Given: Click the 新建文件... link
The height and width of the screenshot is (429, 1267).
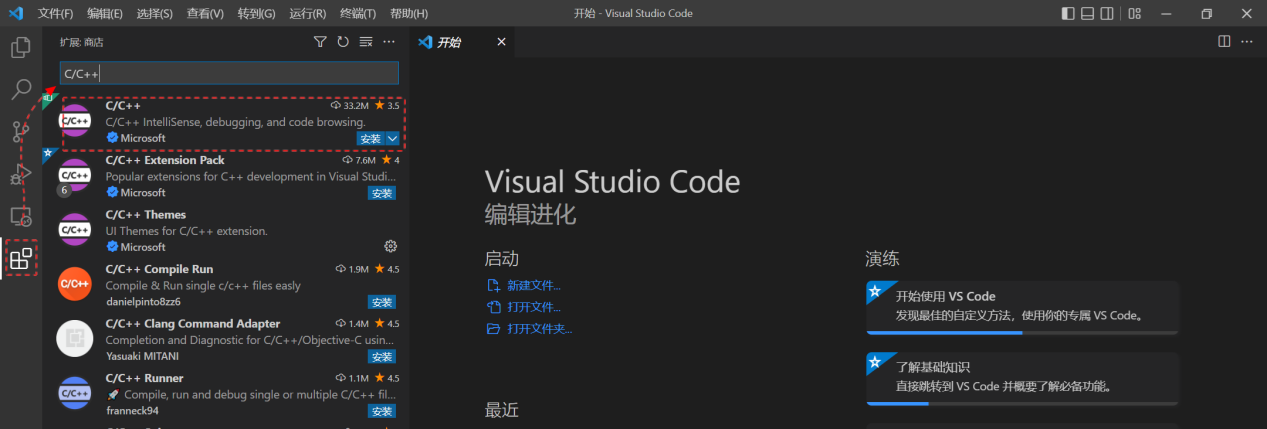Looking at the screenshot, I should 534,285.
